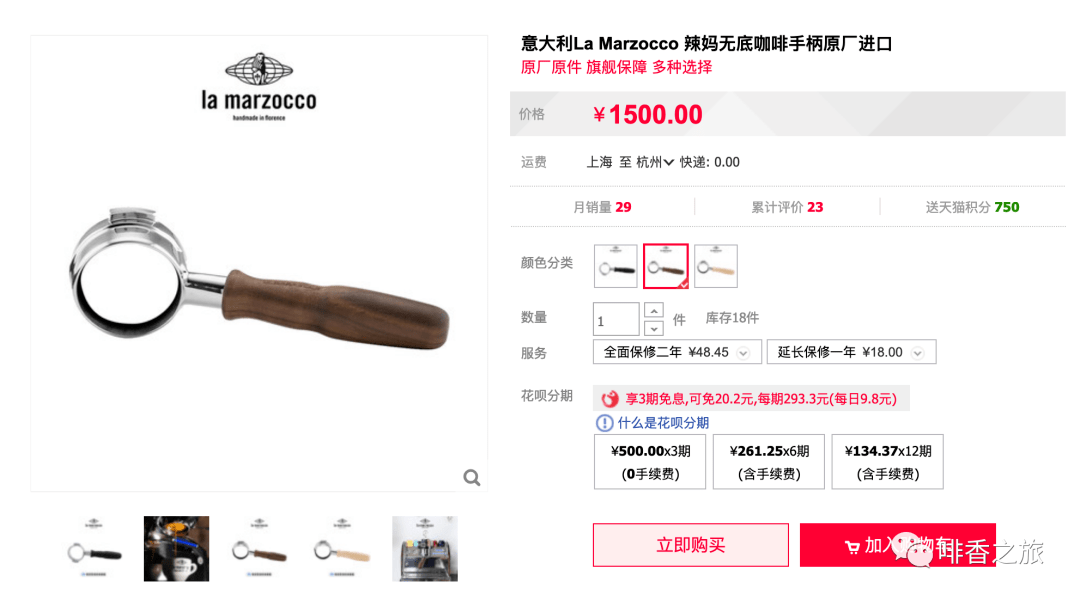Image resolution: width=1080 pixels, height=600 pixels.
Task: View the espresso machine thumbnail image
Action: click(425, 549)
